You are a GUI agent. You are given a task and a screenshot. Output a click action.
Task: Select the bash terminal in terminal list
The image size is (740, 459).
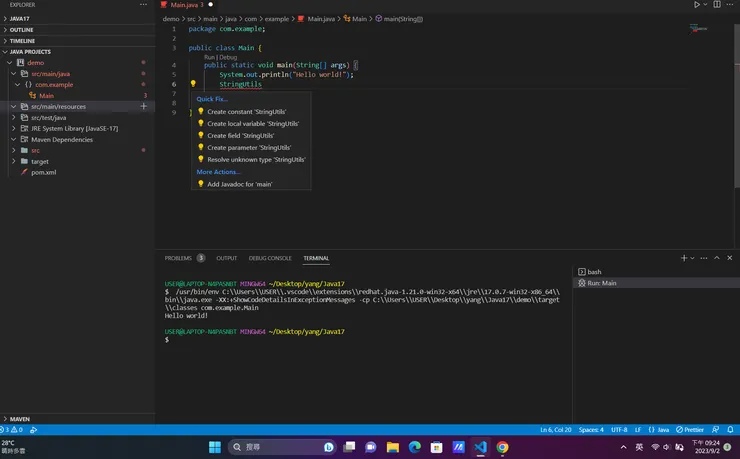(594, 272)
